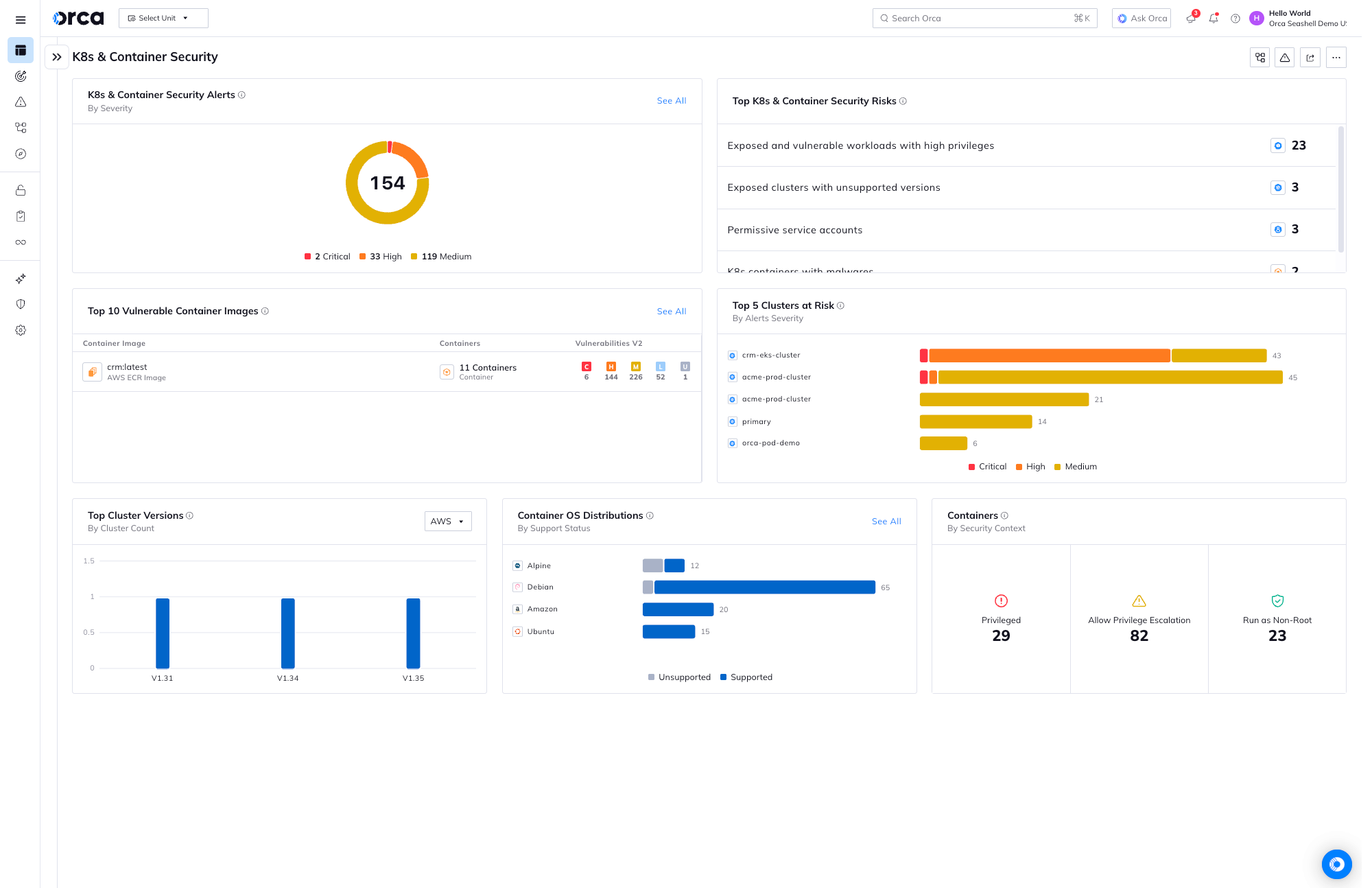The width and height of the screenshot is (1372, 888).
Task: Open Exposed clusters with unsupported versions row
Action: coord(1026,188)
